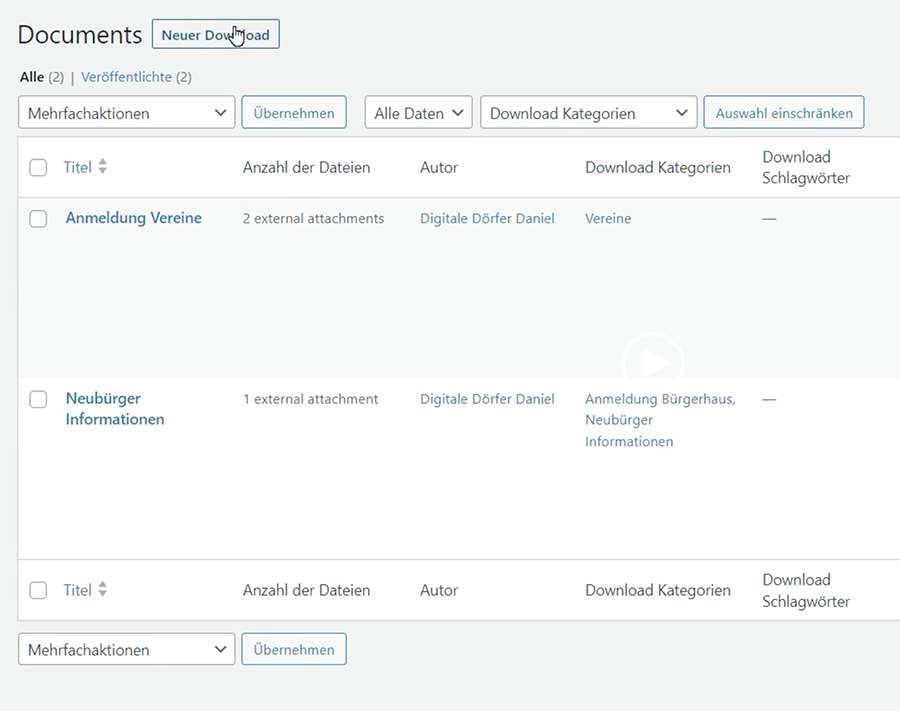The width and height of the screenshot is (900, 711).
Task: Click the Anmeldung Bürgerhaus category link
Action: pyautogui.click(x=659, y=399)
